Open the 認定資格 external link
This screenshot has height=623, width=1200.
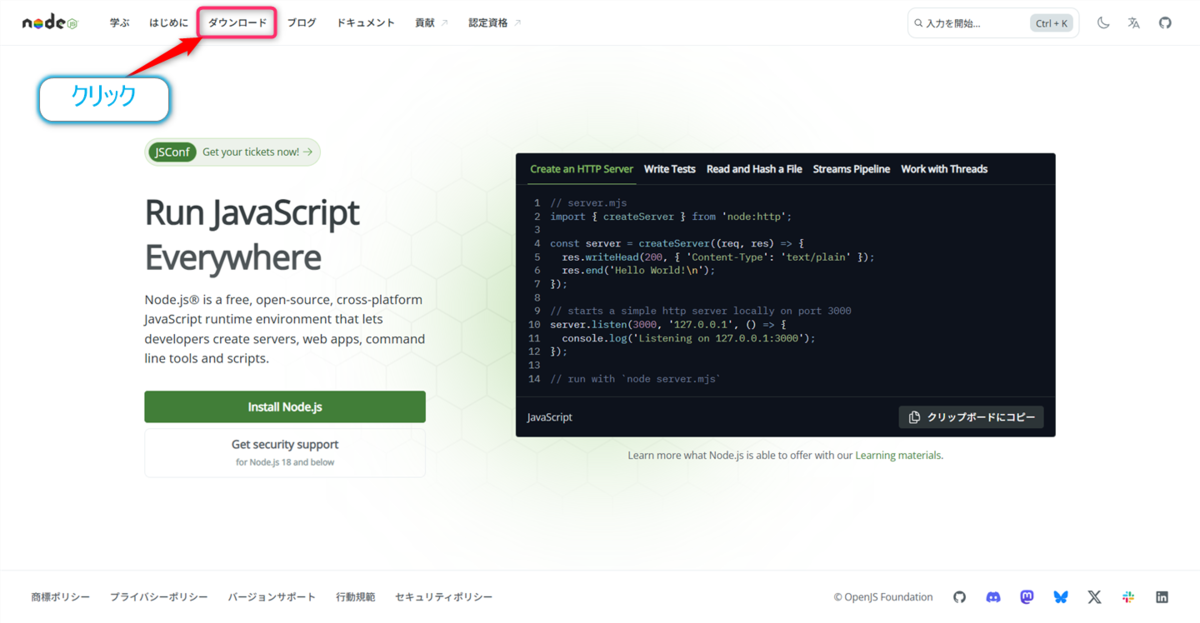494,23
